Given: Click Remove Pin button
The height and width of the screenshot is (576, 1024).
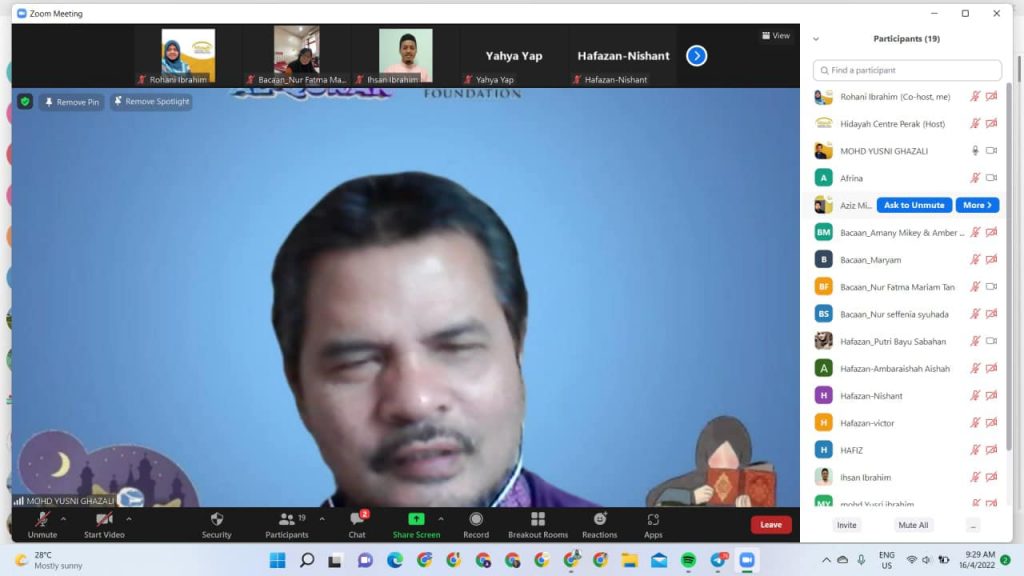Looking at the screenshot, I should tap(72, 102).
